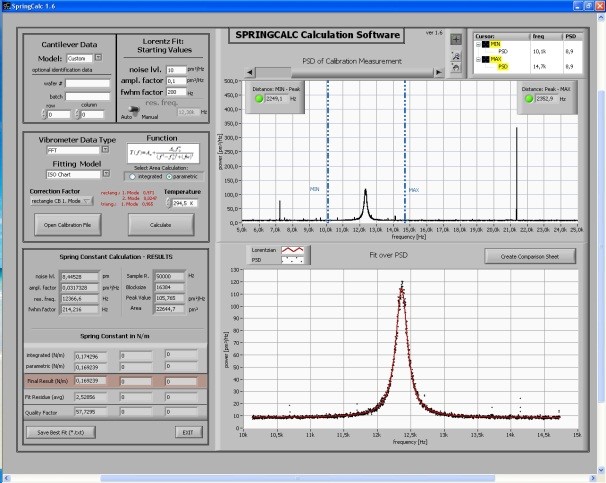
Task: Select the zoom tool in graph palette
Action: (x=456, y=56)
